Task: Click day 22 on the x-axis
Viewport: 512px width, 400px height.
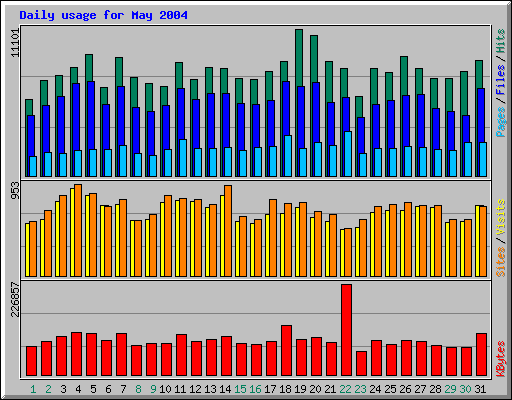Action: point(345,389)
